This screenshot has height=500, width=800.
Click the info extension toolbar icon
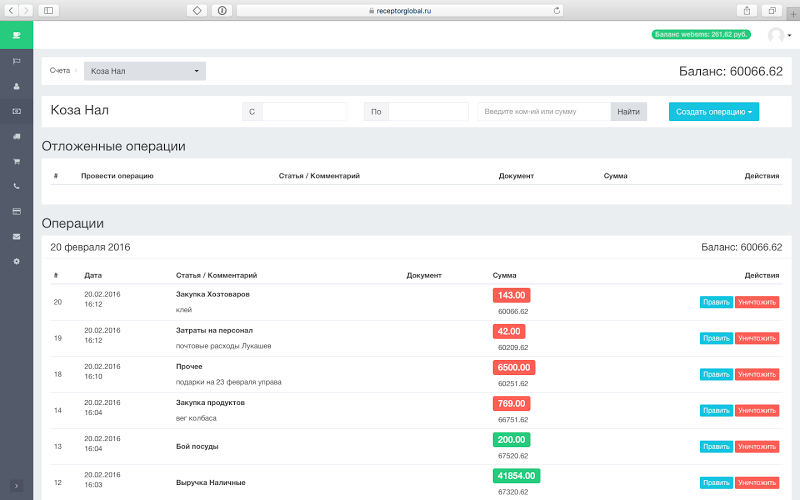[222, 10]
